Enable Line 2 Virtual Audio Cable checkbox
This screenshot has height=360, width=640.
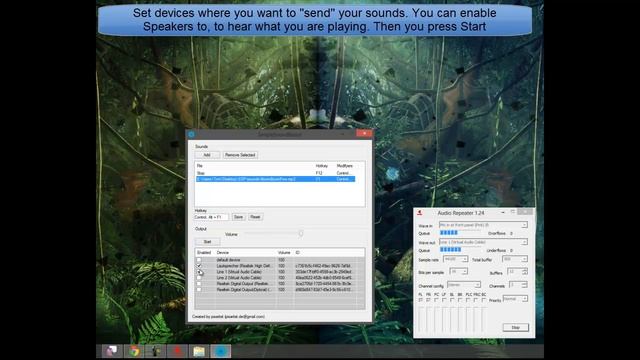(199, 278)
